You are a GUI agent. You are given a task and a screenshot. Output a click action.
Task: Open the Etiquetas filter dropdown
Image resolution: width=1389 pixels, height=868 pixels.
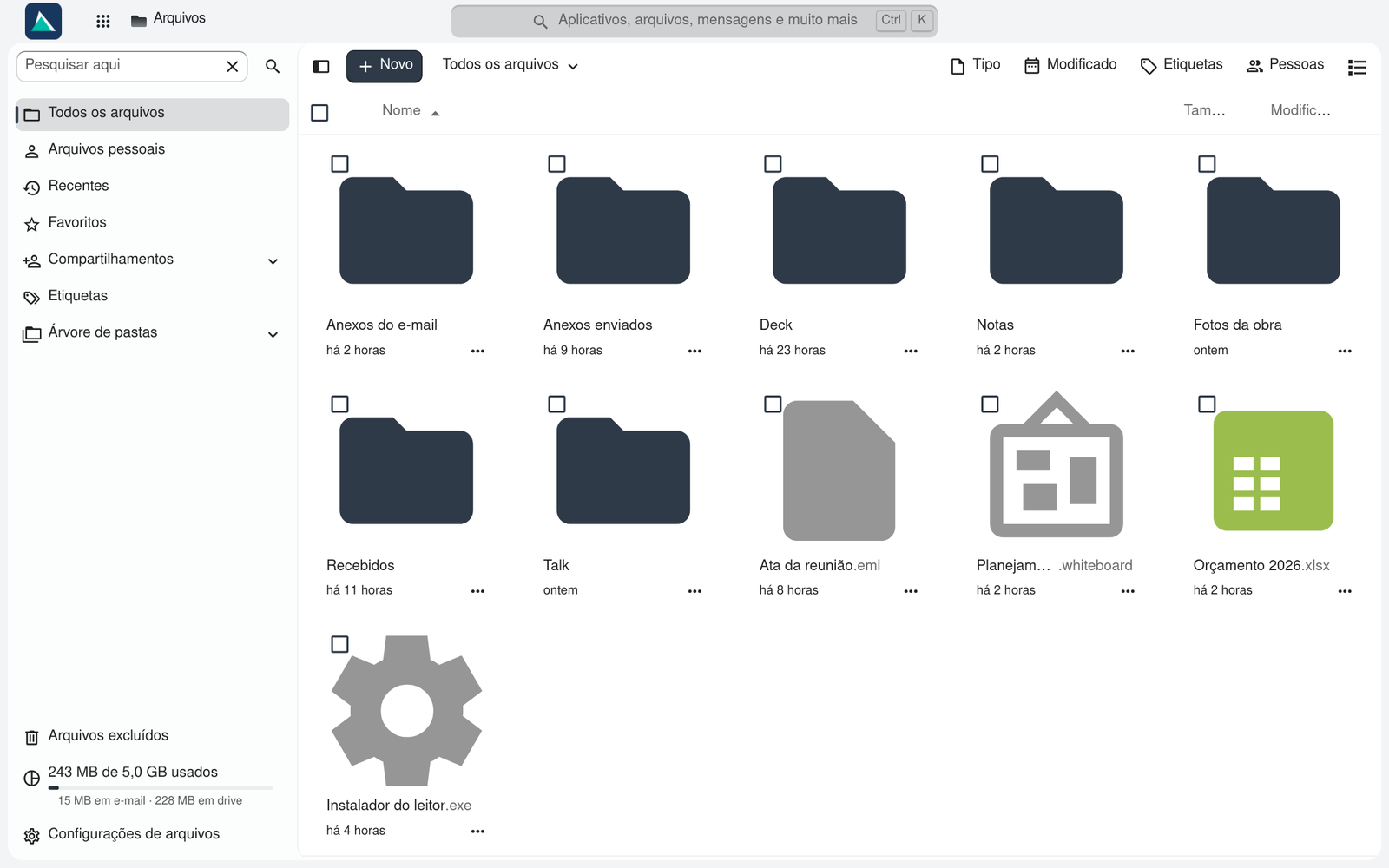tap(1182, 65)
